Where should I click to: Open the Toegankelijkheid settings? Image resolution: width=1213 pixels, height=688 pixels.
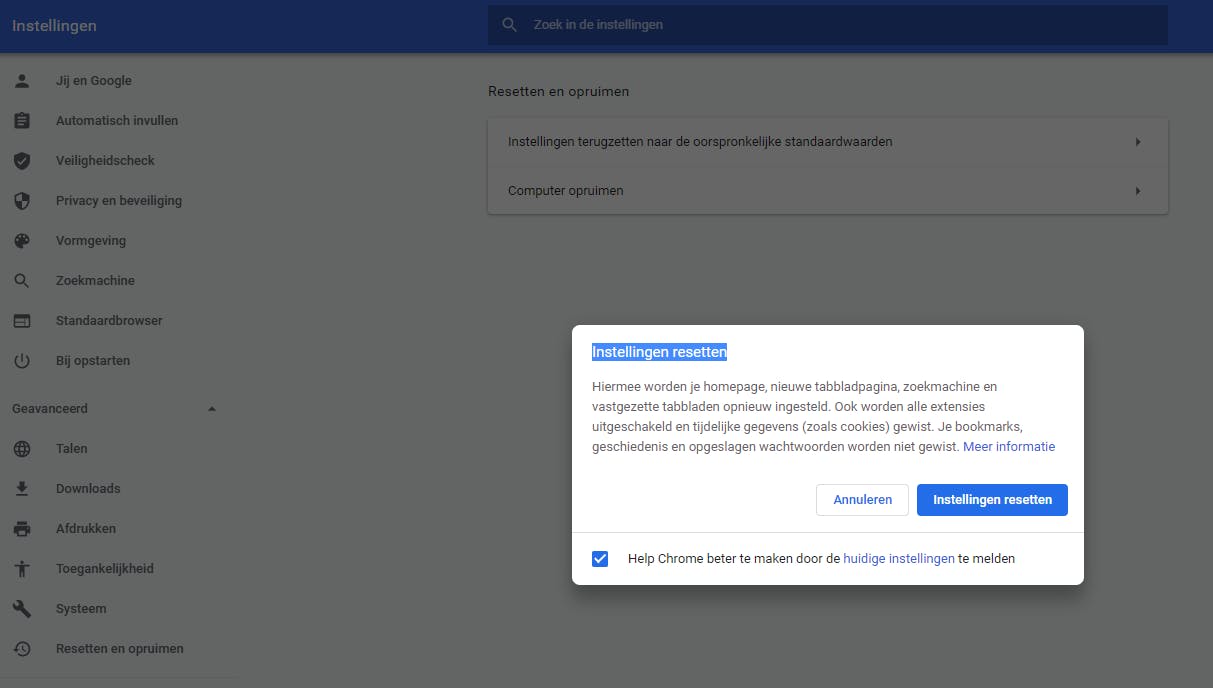tap(105, 569)
